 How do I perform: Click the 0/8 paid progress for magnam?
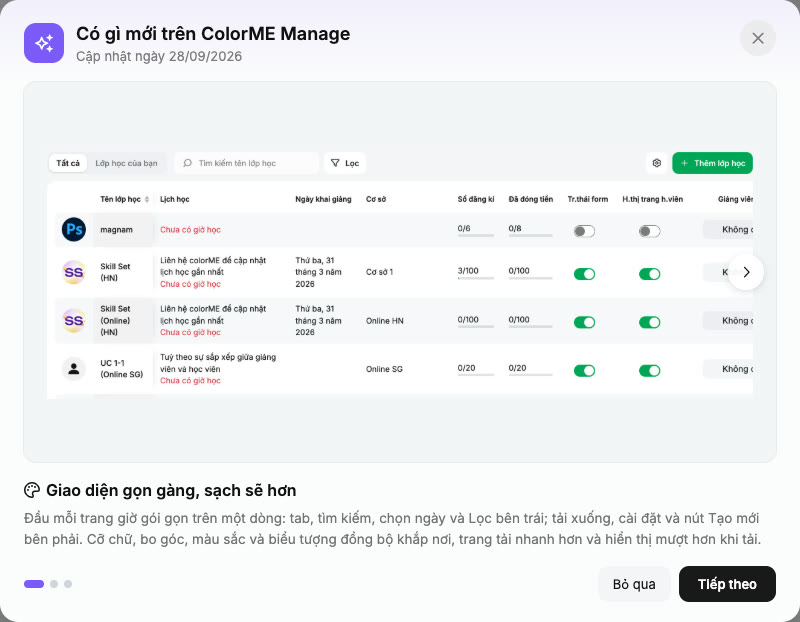pyautogui.click(x=530, y=230)
